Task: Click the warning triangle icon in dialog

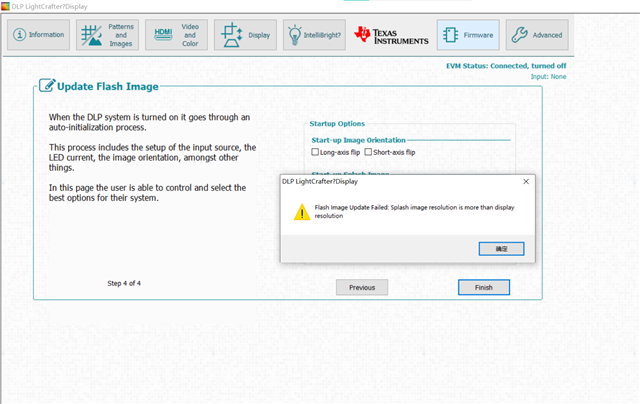Action: 302,212
